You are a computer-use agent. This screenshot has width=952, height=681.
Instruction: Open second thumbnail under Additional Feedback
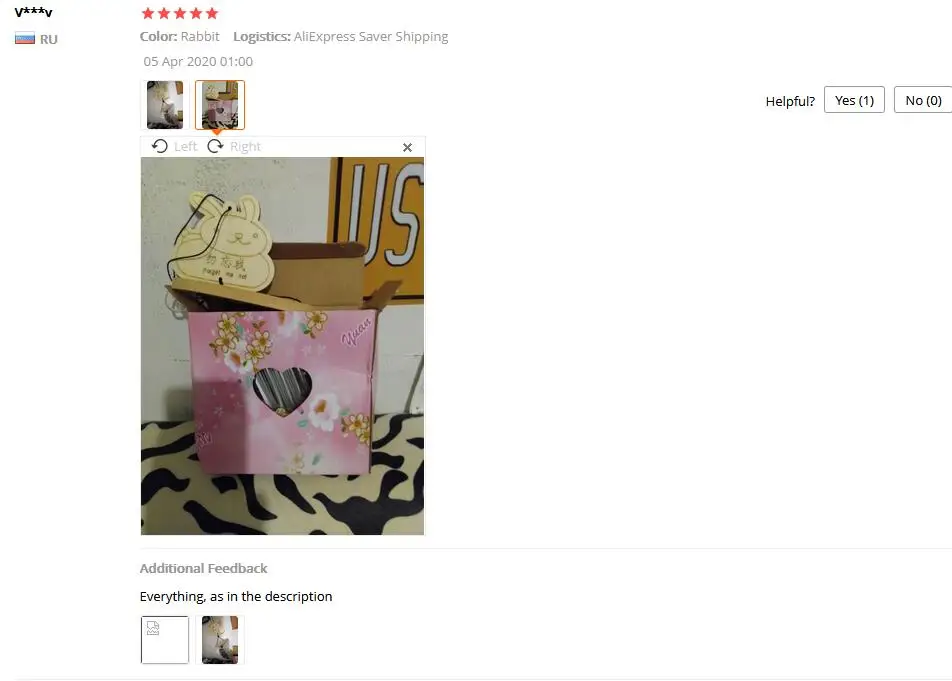point(220,640)
